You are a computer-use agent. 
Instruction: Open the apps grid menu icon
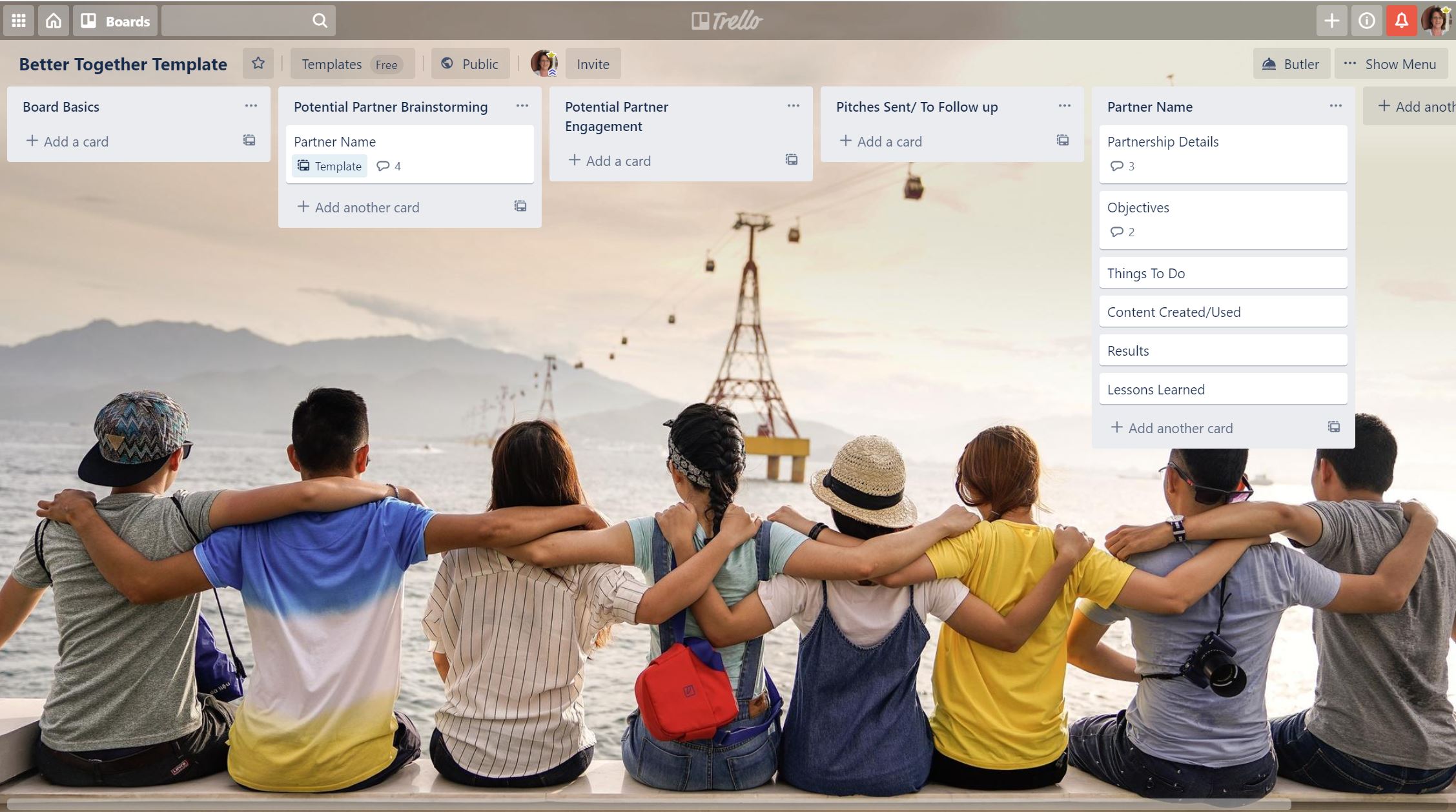pyautogui.click(x=19, y=21)
